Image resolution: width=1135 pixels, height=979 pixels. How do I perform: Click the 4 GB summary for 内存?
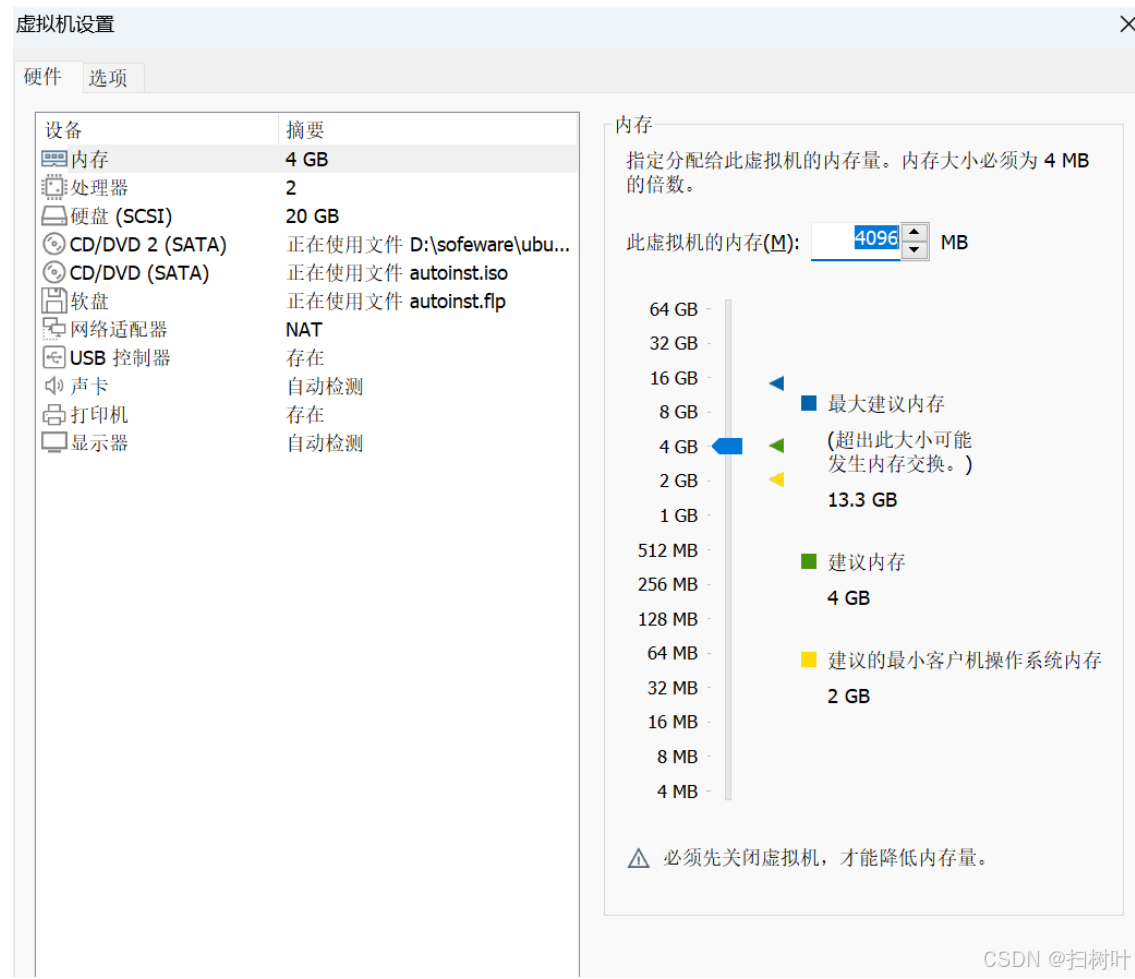pyautogui.click(x=307, y=159)
